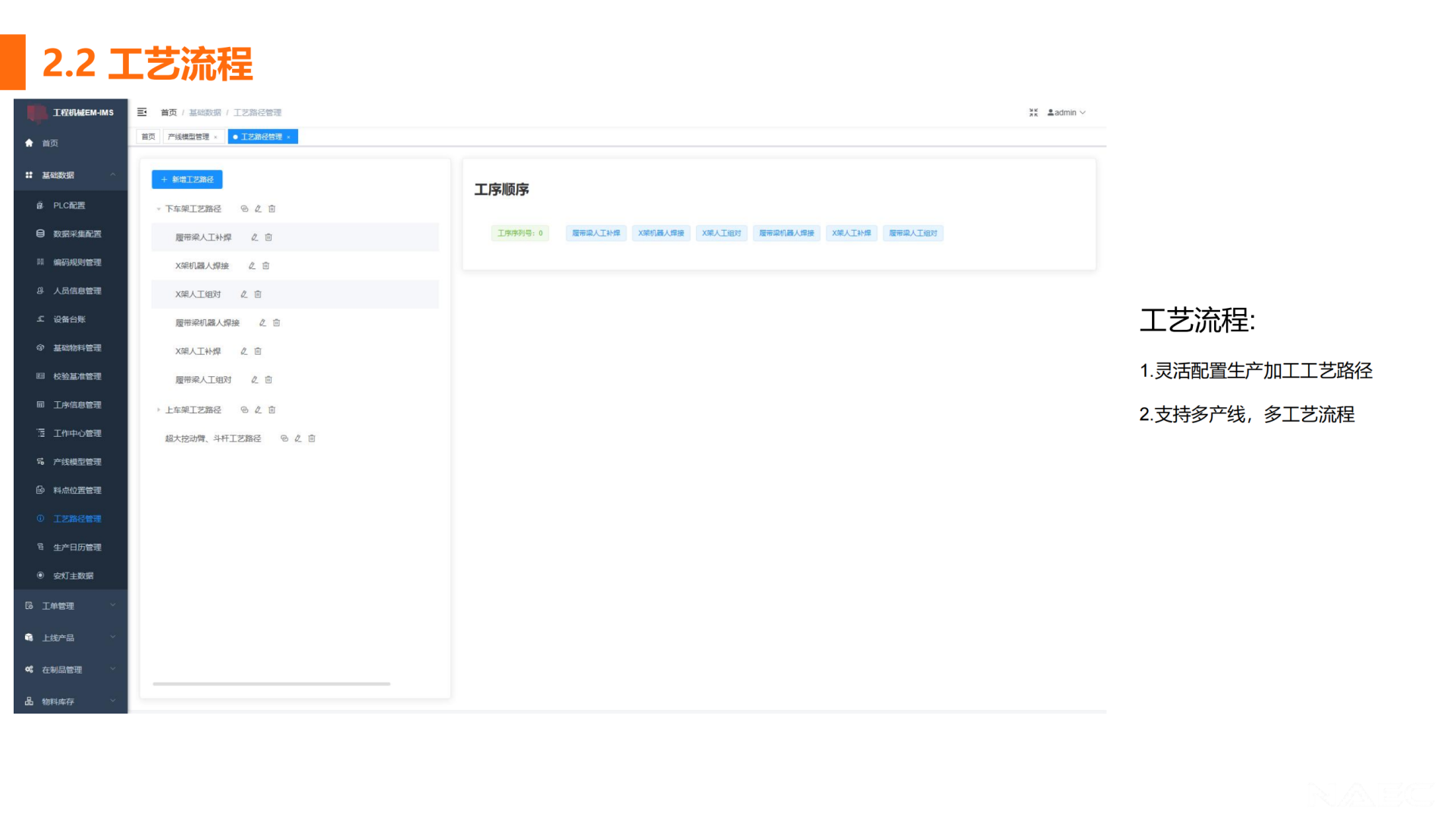
Task: Click the X架机器人焊接 tag in 工序顺序
Action: coord(661,233)
